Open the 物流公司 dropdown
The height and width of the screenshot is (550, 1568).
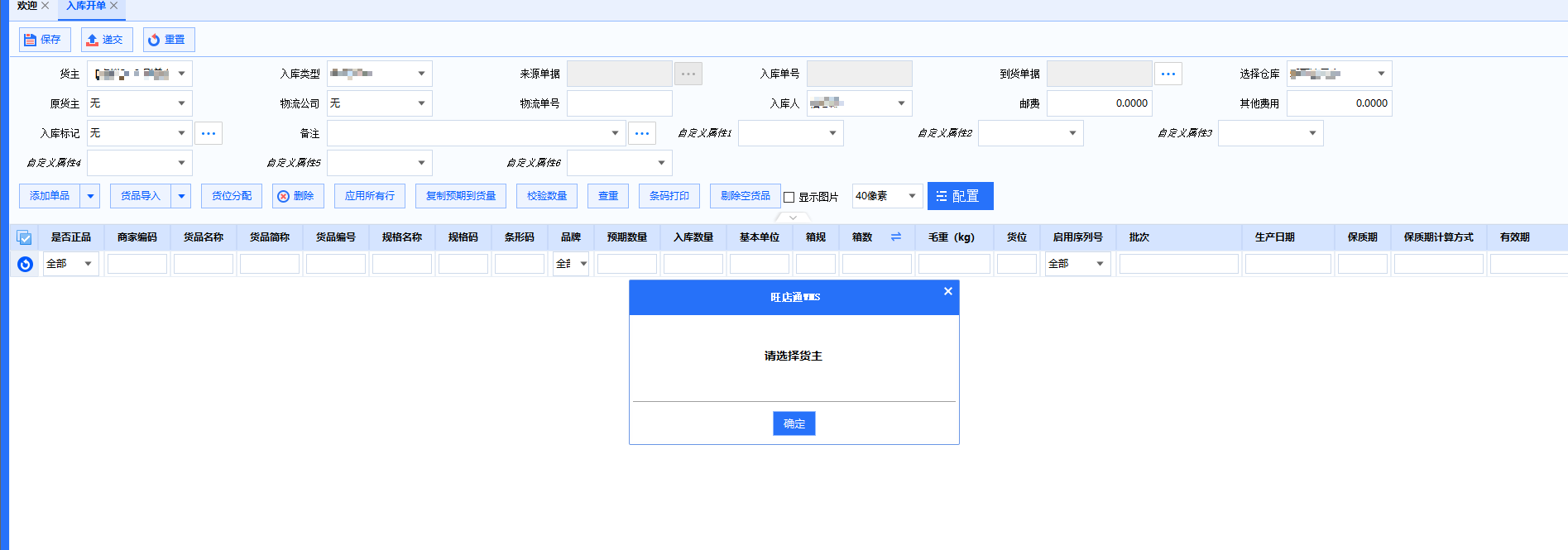(421, 103)
